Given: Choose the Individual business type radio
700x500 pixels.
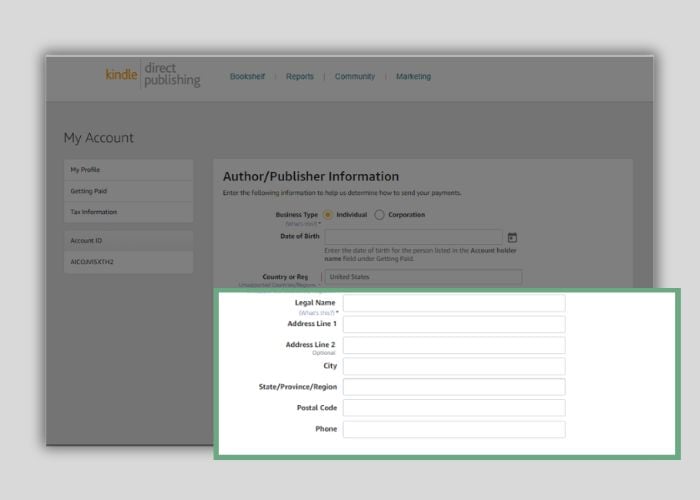Looking at the screenshot, I should tap(328, 215).
